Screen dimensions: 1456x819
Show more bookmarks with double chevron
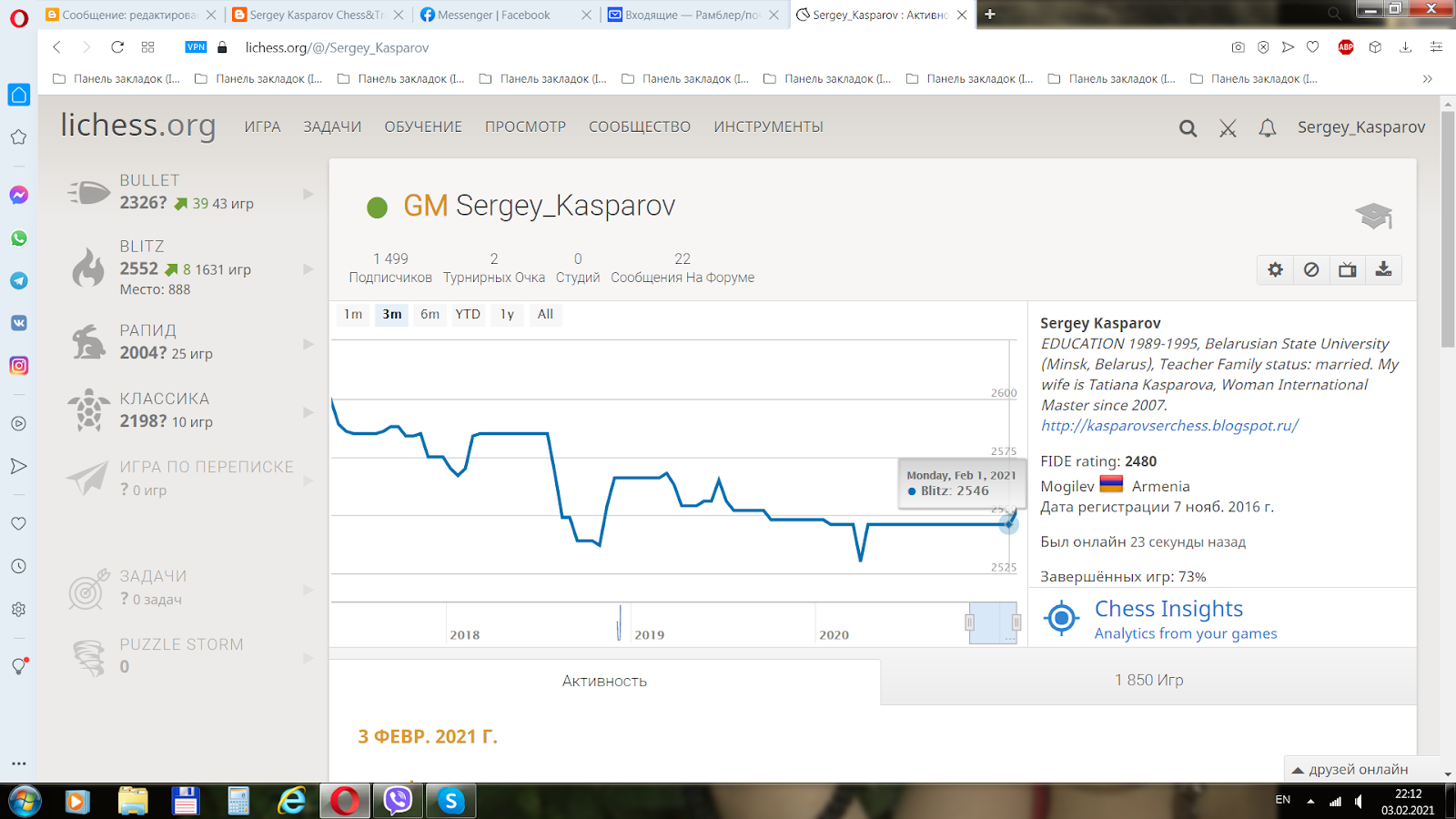pyautogui.click(x=1428, y=78)
